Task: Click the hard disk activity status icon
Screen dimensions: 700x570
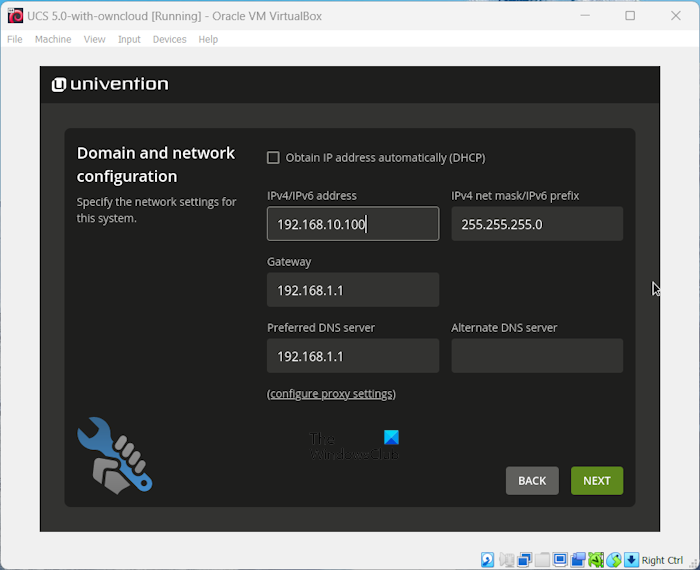Action: click(x=488, y=559)
